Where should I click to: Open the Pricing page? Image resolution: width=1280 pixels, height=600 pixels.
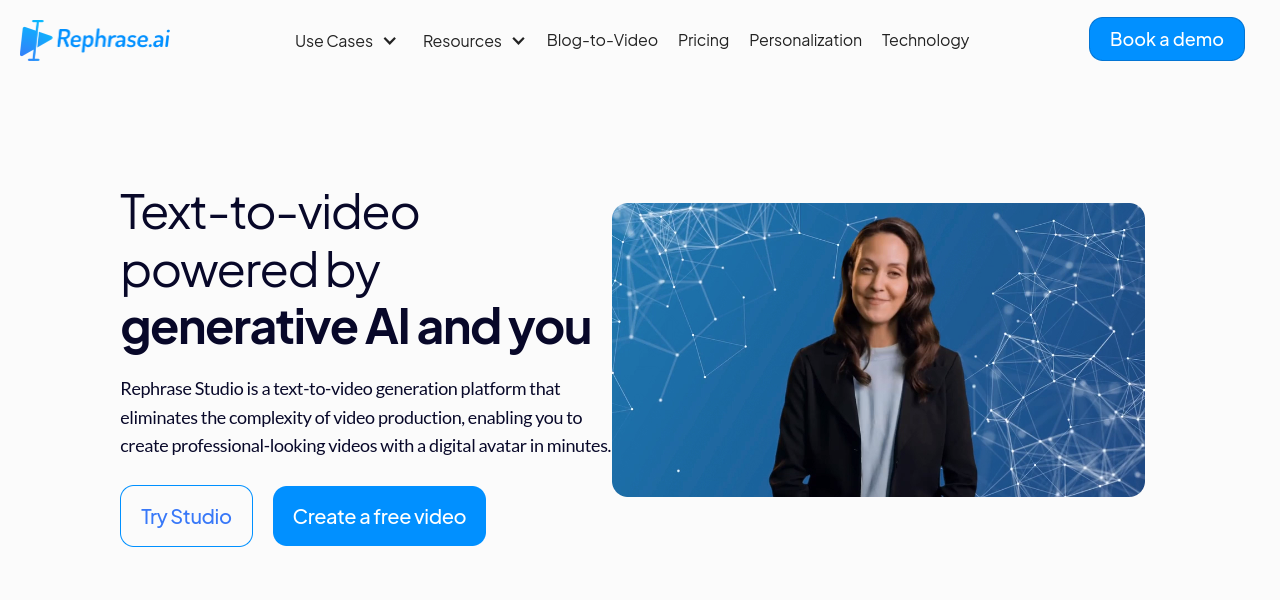703,40
